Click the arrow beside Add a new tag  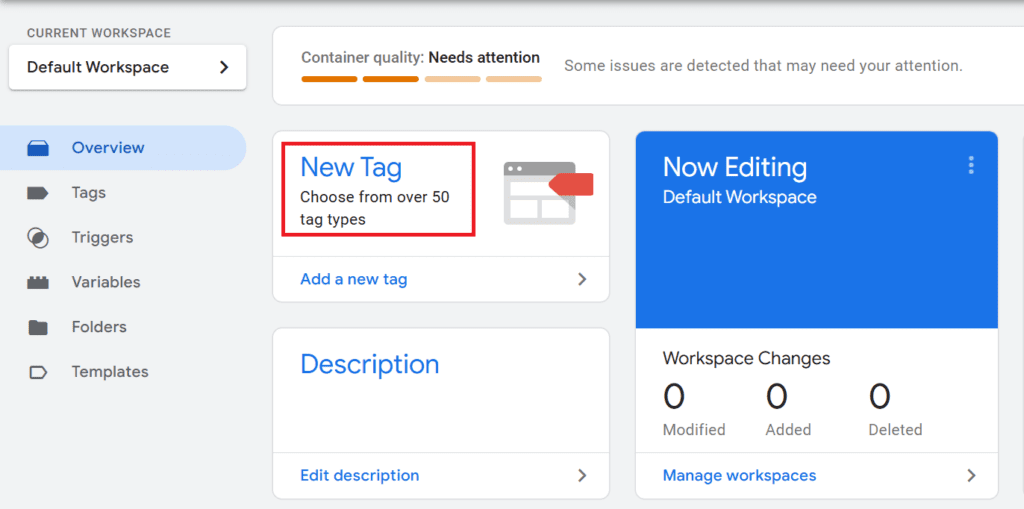(582, 280)
